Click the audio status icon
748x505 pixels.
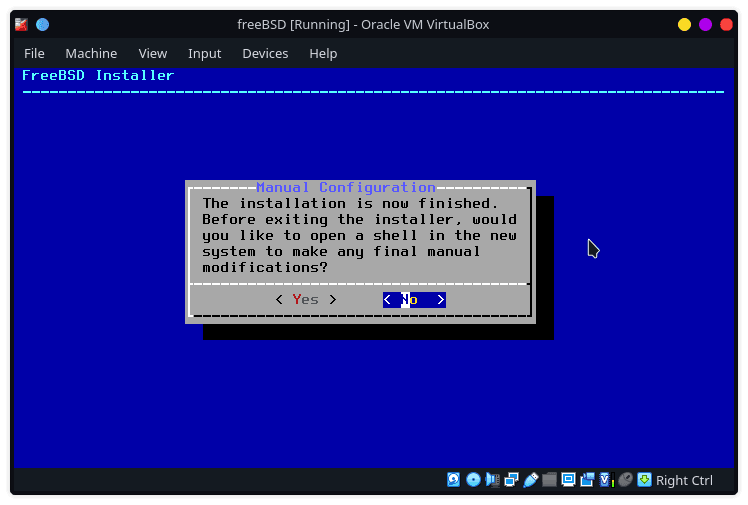pos(492,480)
